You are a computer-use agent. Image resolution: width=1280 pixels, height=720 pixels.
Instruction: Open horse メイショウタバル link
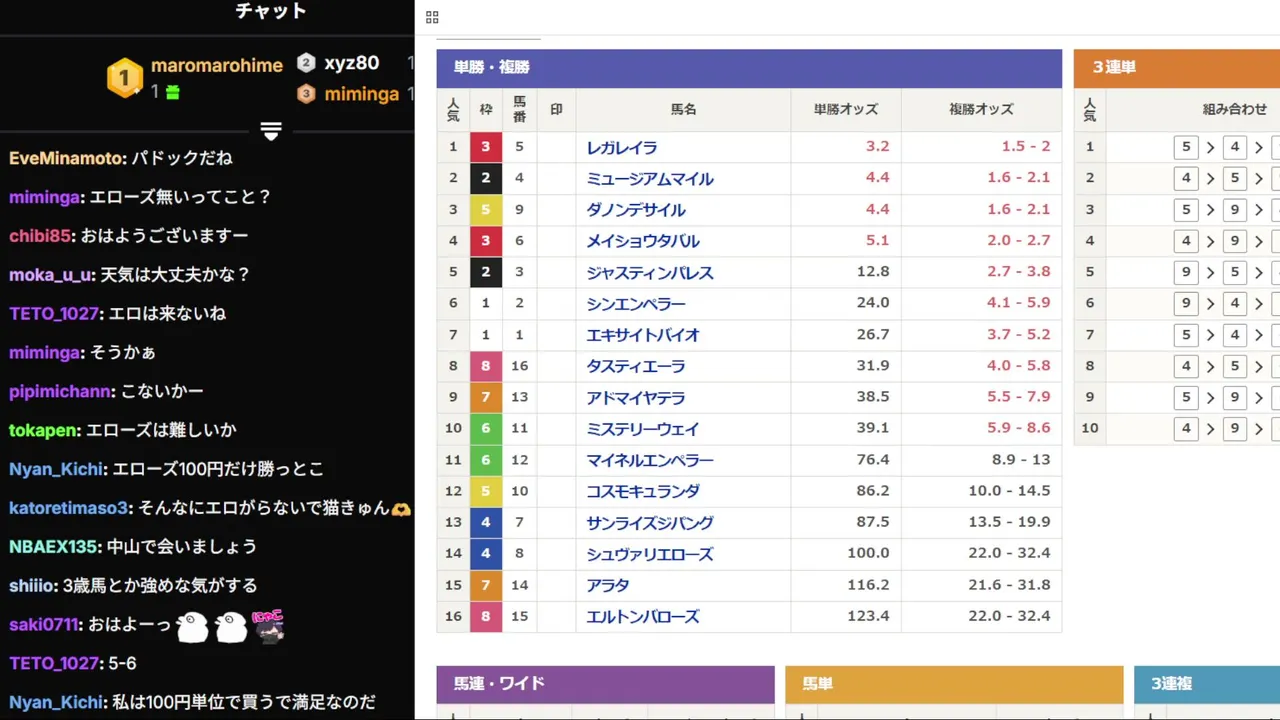pos(642,241)
